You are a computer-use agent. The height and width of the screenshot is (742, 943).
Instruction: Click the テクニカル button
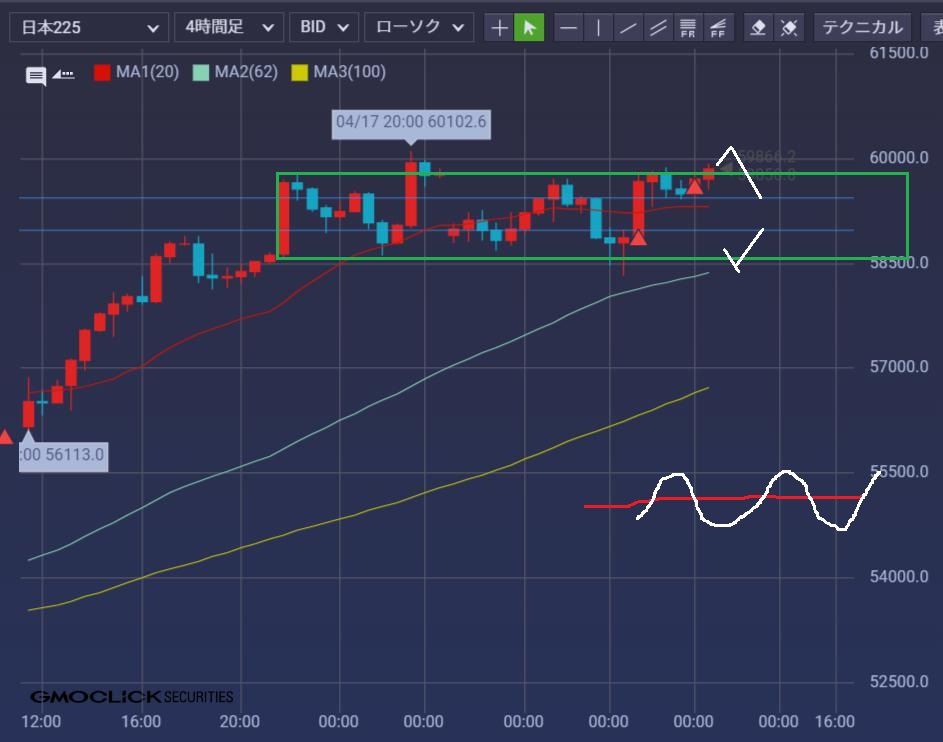(862, 27)
